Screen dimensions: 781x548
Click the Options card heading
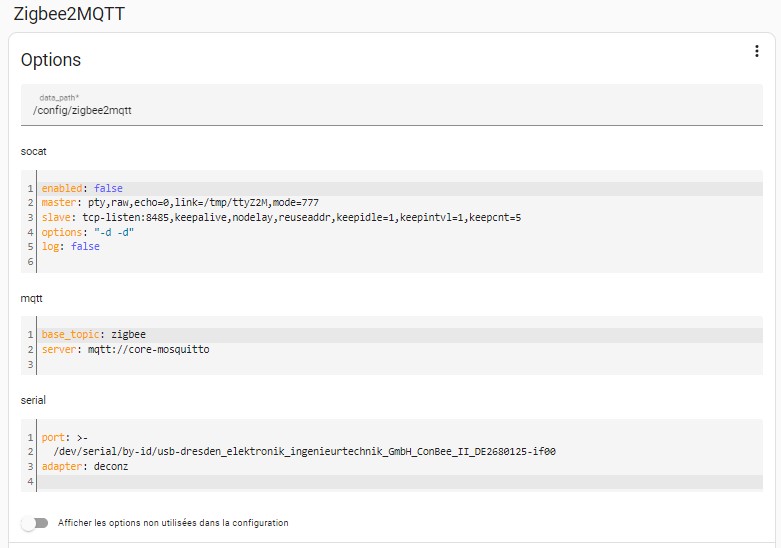point(51,60)
